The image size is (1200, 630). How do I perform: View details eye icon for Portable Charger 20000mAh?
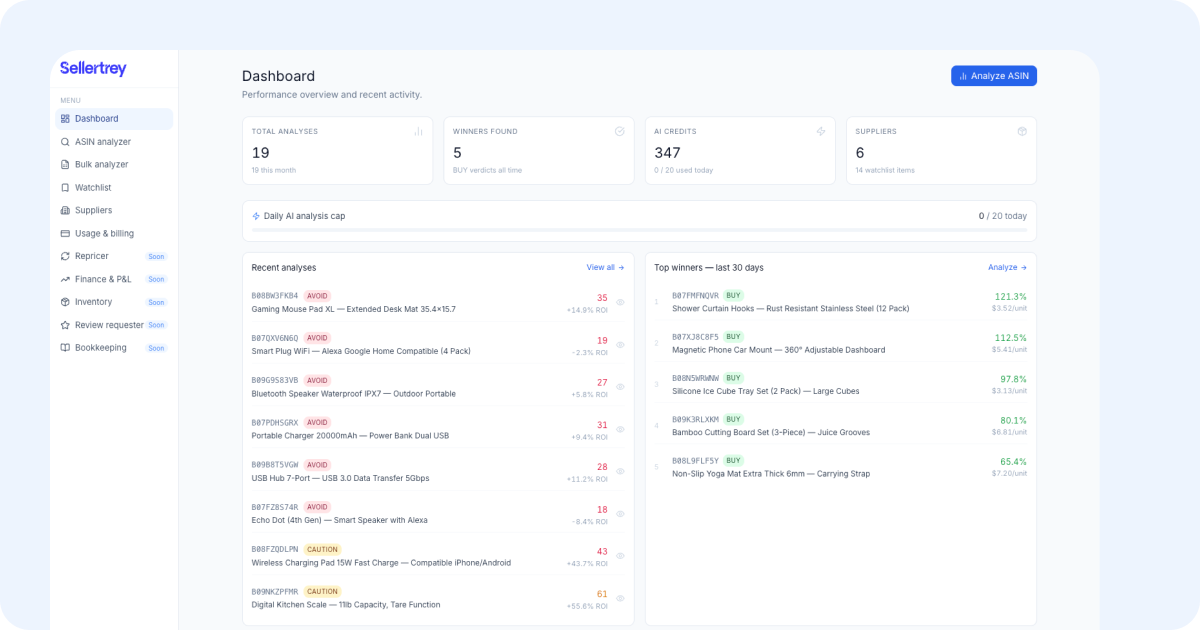(x=620, y=429)
